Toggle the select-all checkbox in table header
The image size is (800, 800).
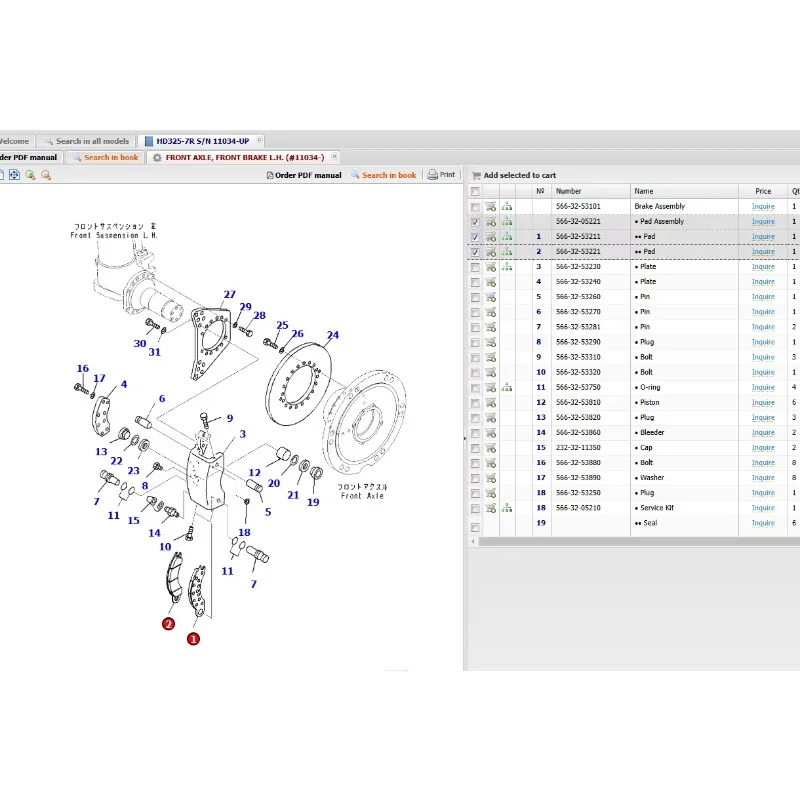pos(475,191)
